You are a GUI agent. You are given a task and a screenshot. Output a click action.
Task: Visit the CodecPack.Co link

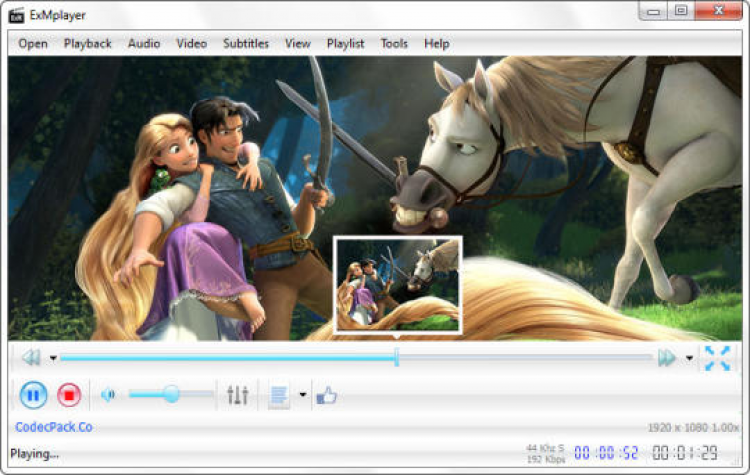[x=54, y=427]
